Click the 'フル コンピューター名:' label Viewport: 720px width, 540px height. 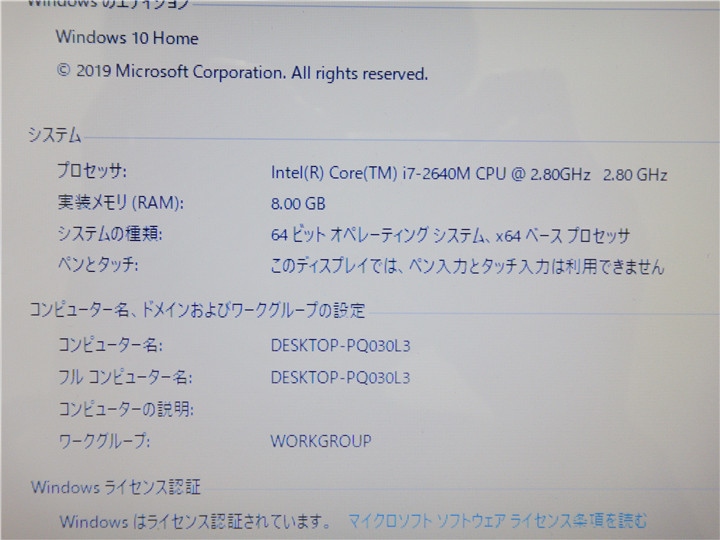125,377
